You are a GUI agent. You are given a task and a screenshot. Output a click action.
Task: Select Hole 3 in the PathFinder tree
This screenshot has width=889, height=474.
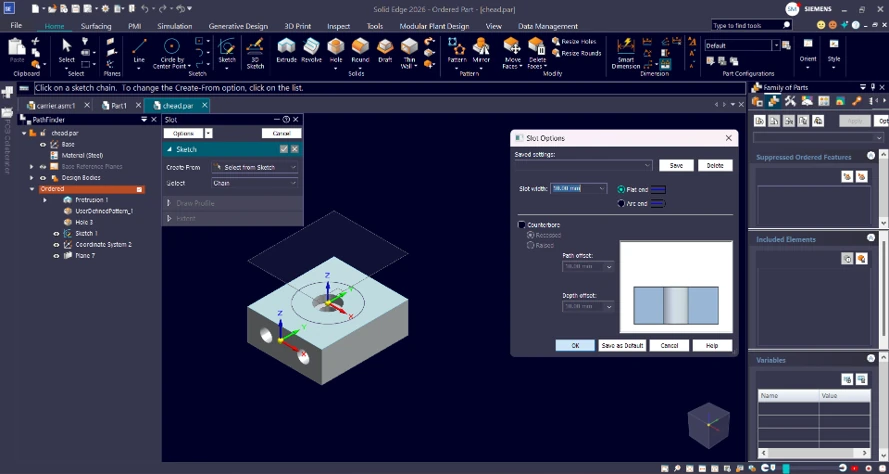pyautogui.click(x=84, y=222)
